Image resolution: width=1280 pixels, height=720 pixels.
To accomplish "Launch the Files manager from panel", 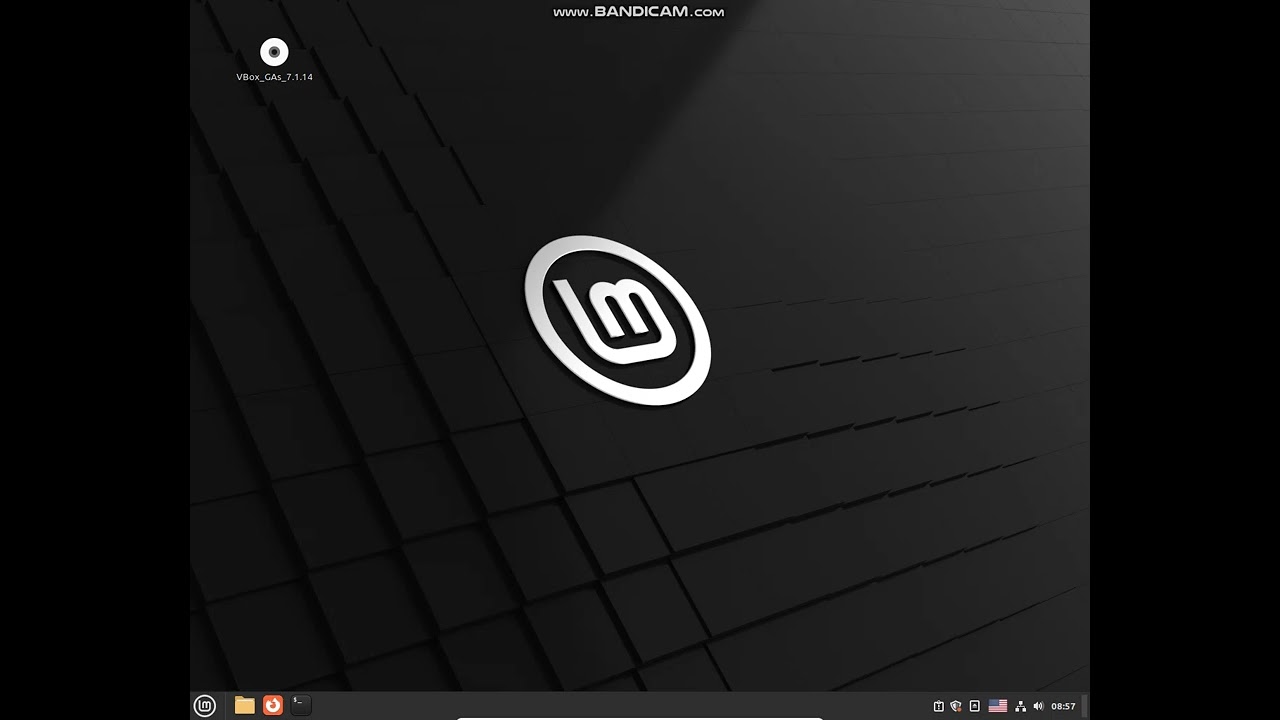I will [245, 706].
